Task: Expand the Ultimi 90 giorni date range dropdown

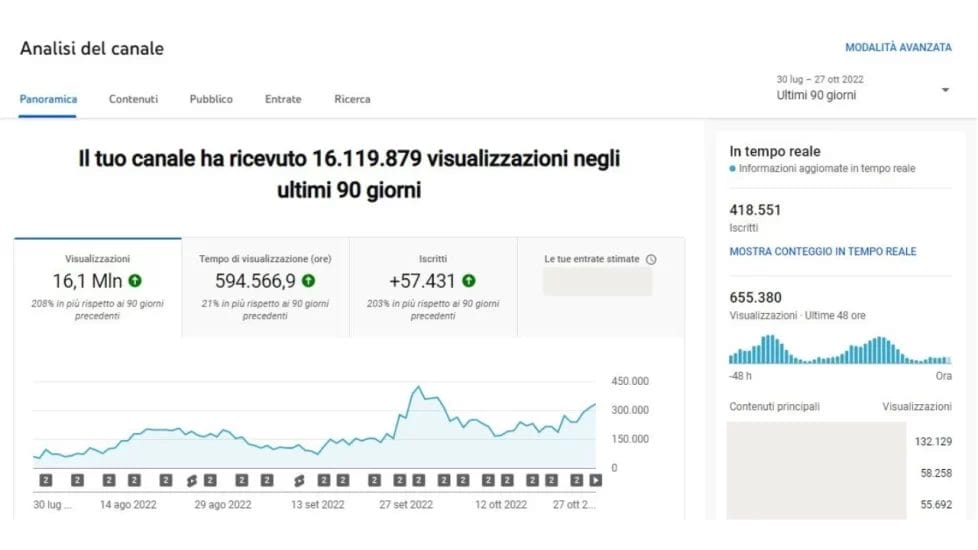Action: coord(863,88)
